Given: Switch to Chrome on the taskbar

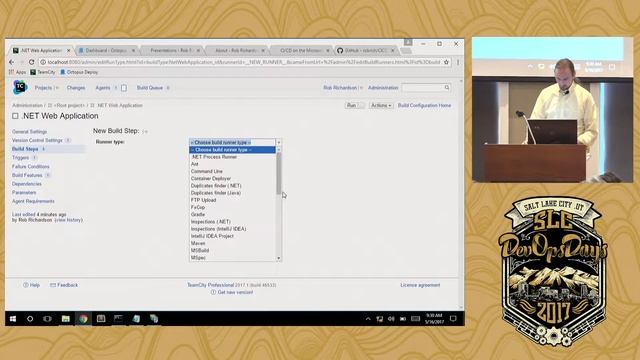Looking at the screenshot, I should point(83,319).
